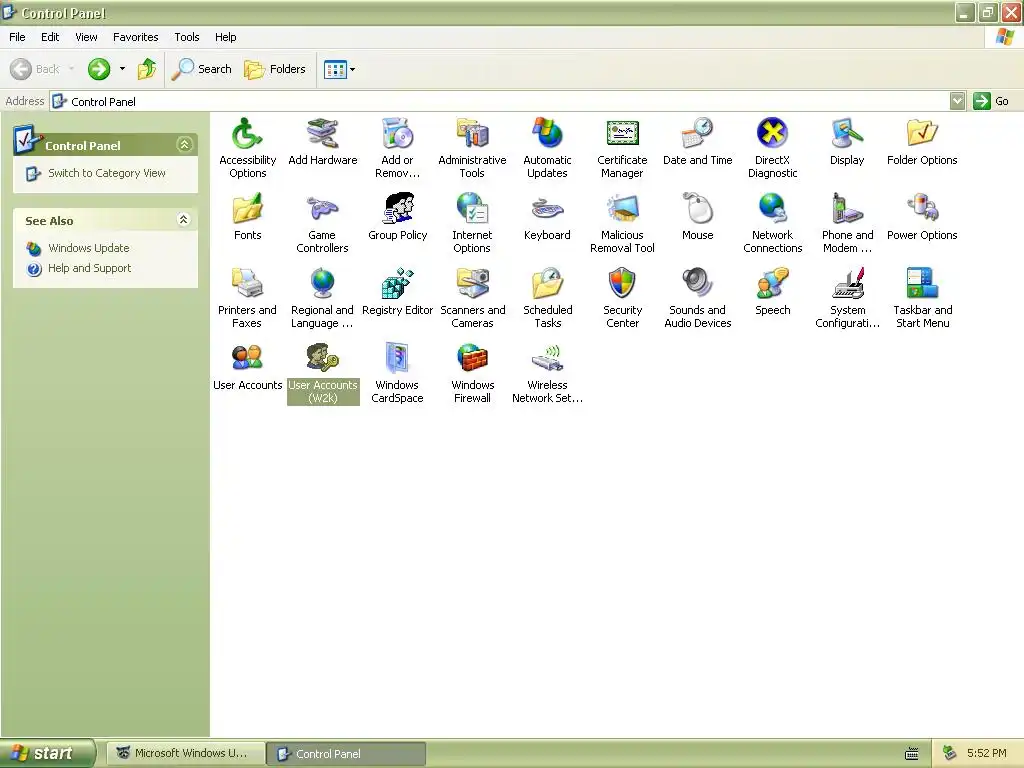Select the Mouse icon
Image resolution: width=1024 pixels, height=768 pixels.
[697, 209]
